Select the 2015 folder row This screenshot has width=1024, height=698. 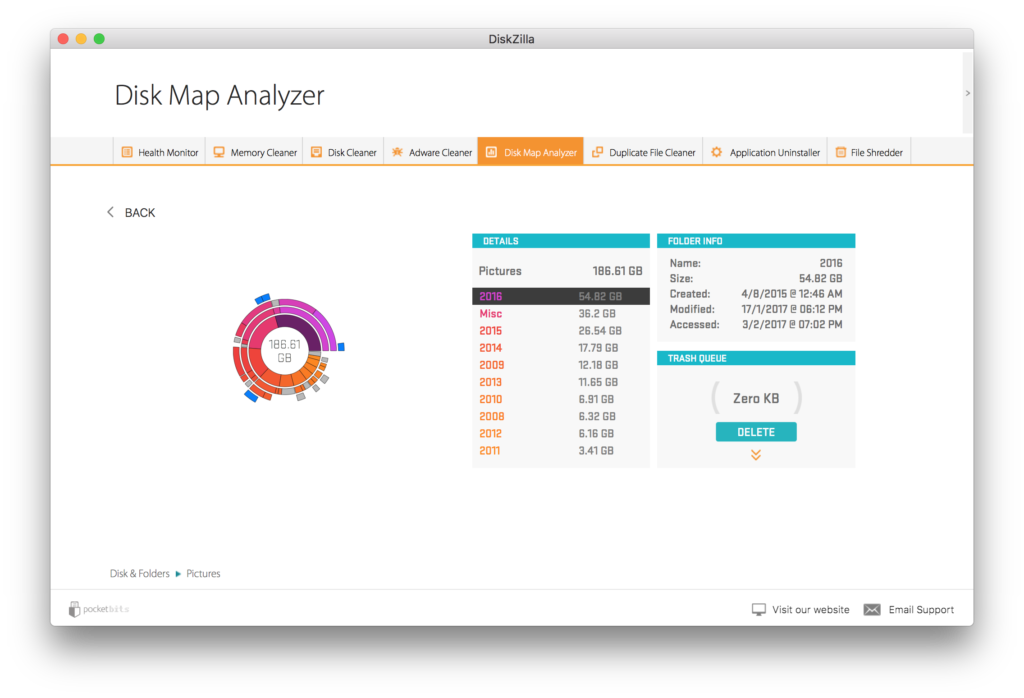tap(561, 330)
